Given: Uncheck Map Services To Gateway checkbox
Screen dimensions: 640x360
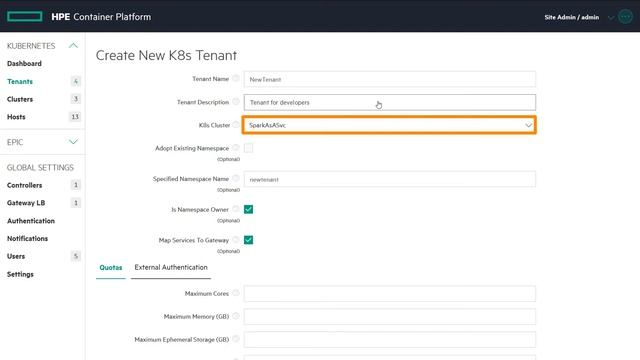Looking at the screenshot, I should [248, 240].
